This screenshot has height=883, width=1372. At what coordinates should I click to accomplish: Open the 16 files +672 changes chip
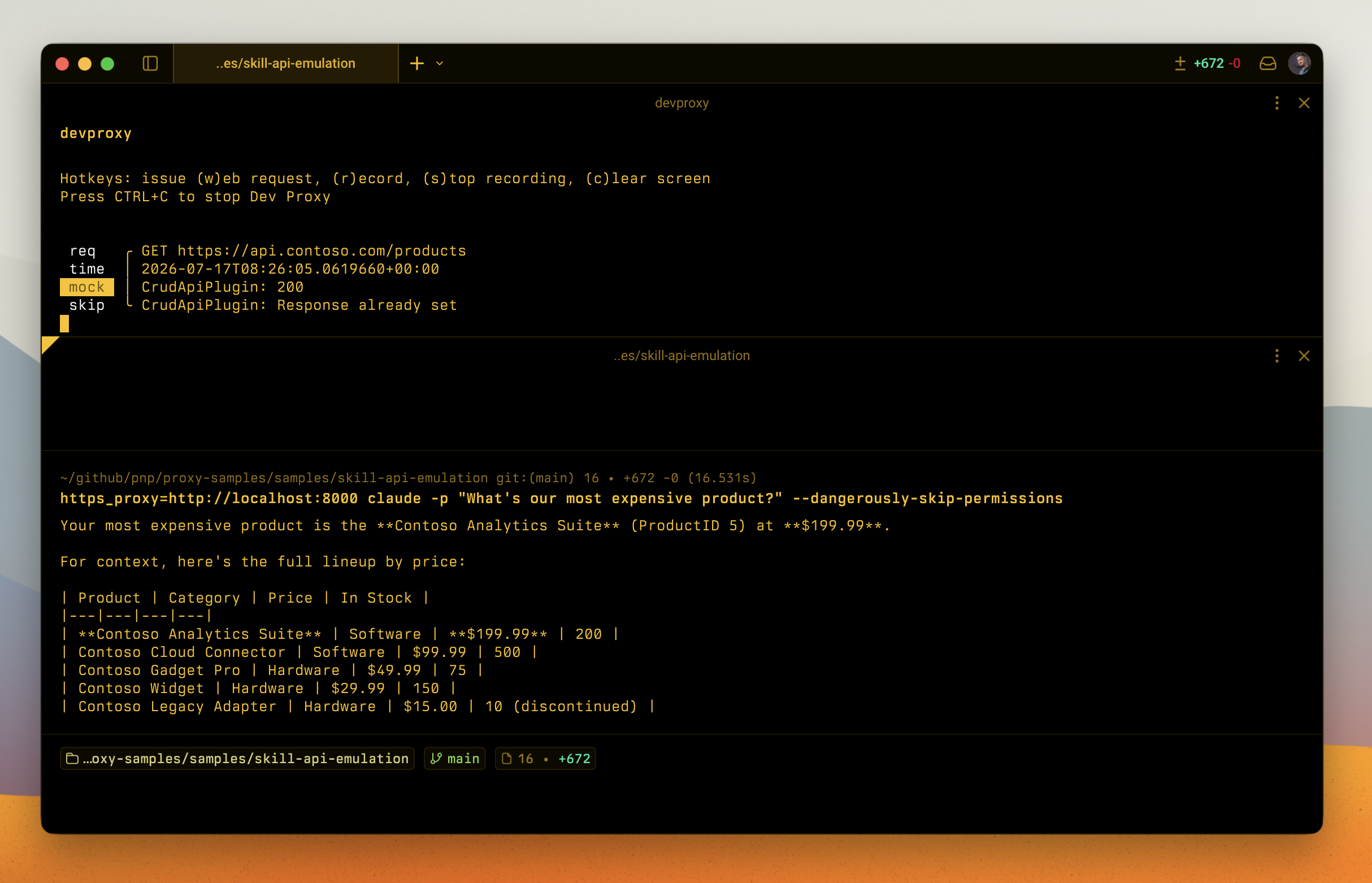(x=545, y=759)
